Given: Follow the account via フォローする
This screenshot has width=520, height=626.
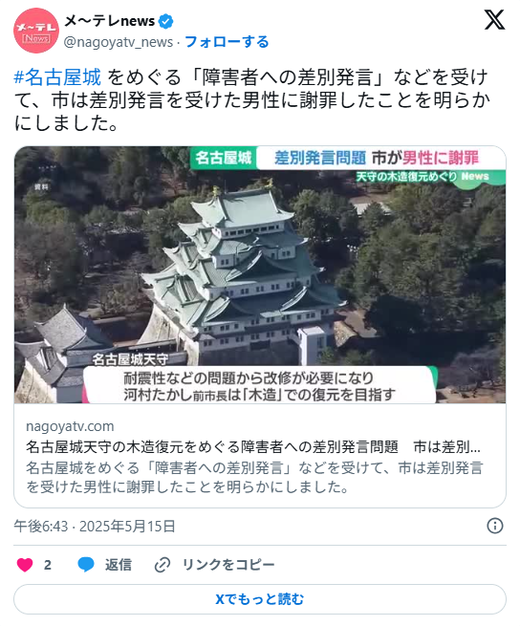Looking at the screenshot, I should (x=226, y=42).
